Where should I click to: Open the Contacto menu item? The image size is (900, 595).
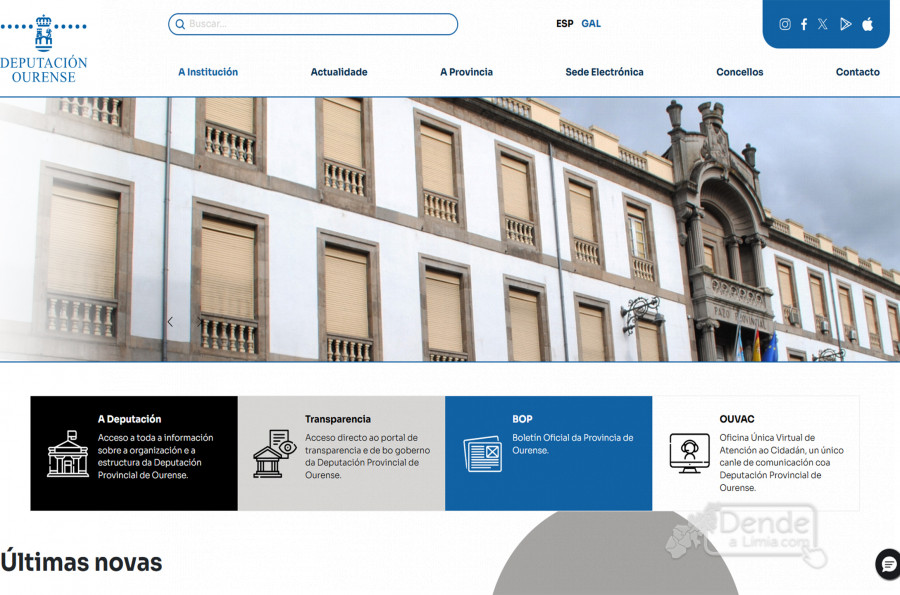coord(858,72)
